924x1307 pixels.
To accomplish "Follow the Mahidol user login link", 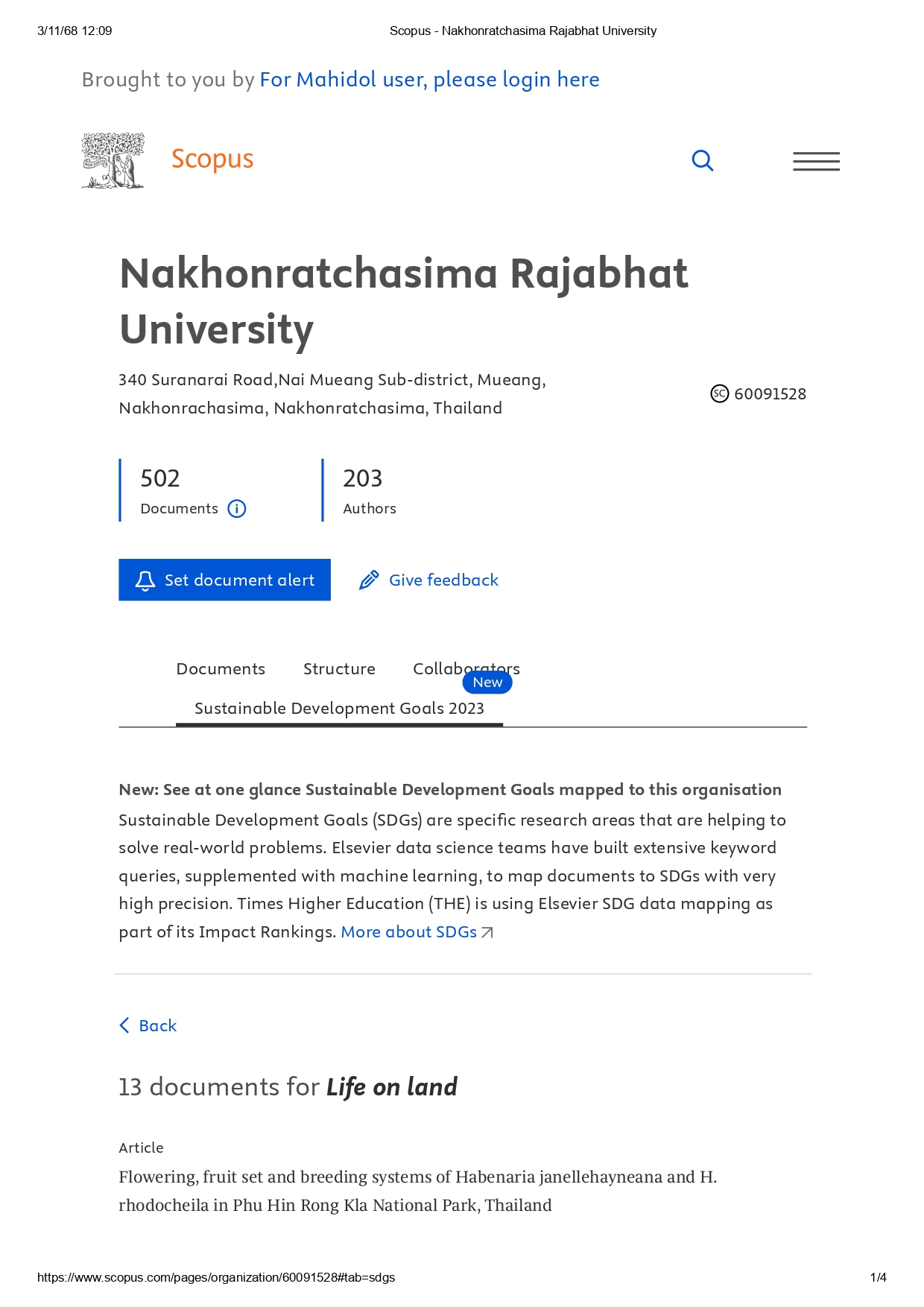I will point(429,80).
